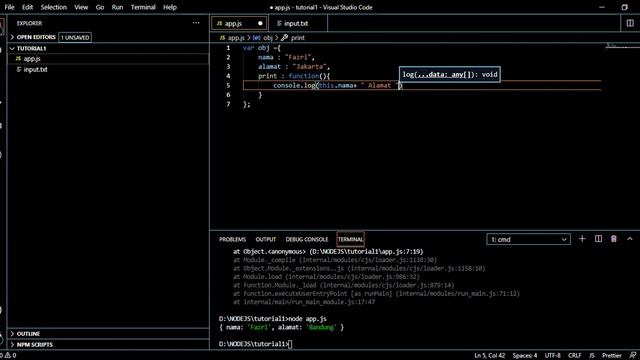The width and height of the screenshot is (640, 360).
Task: Open the Terminal menu
Action: [143, 7]
